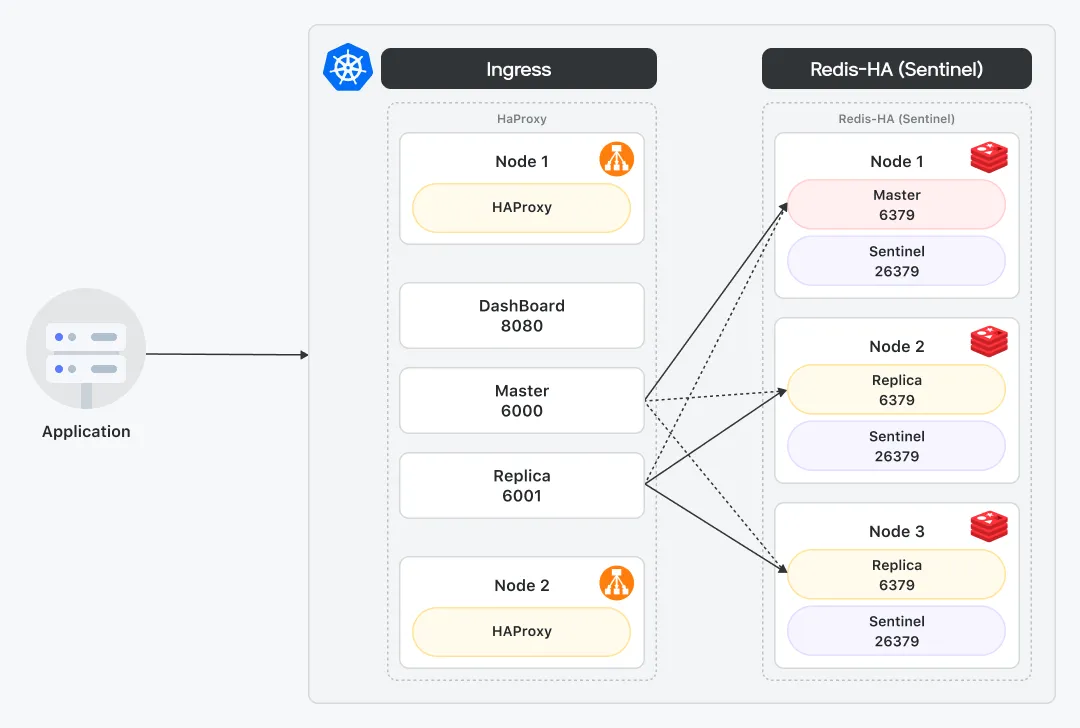
Task: Select the Redis-HA (Sentinel) header bar
Action: (896, 68)
